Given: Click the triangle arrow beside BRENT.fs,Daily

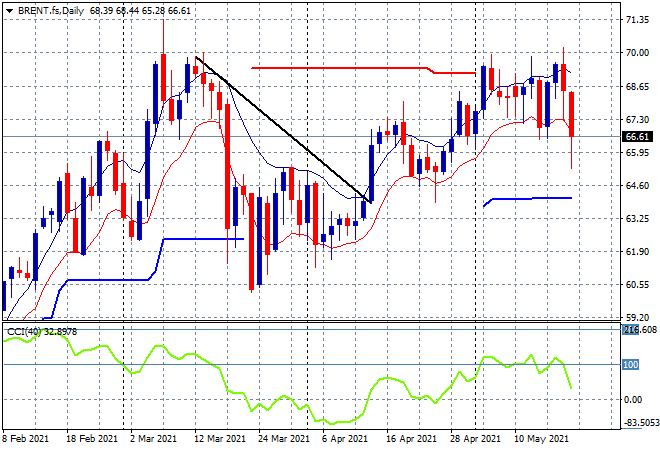Looking at the screenshot, I should (9, 11).
